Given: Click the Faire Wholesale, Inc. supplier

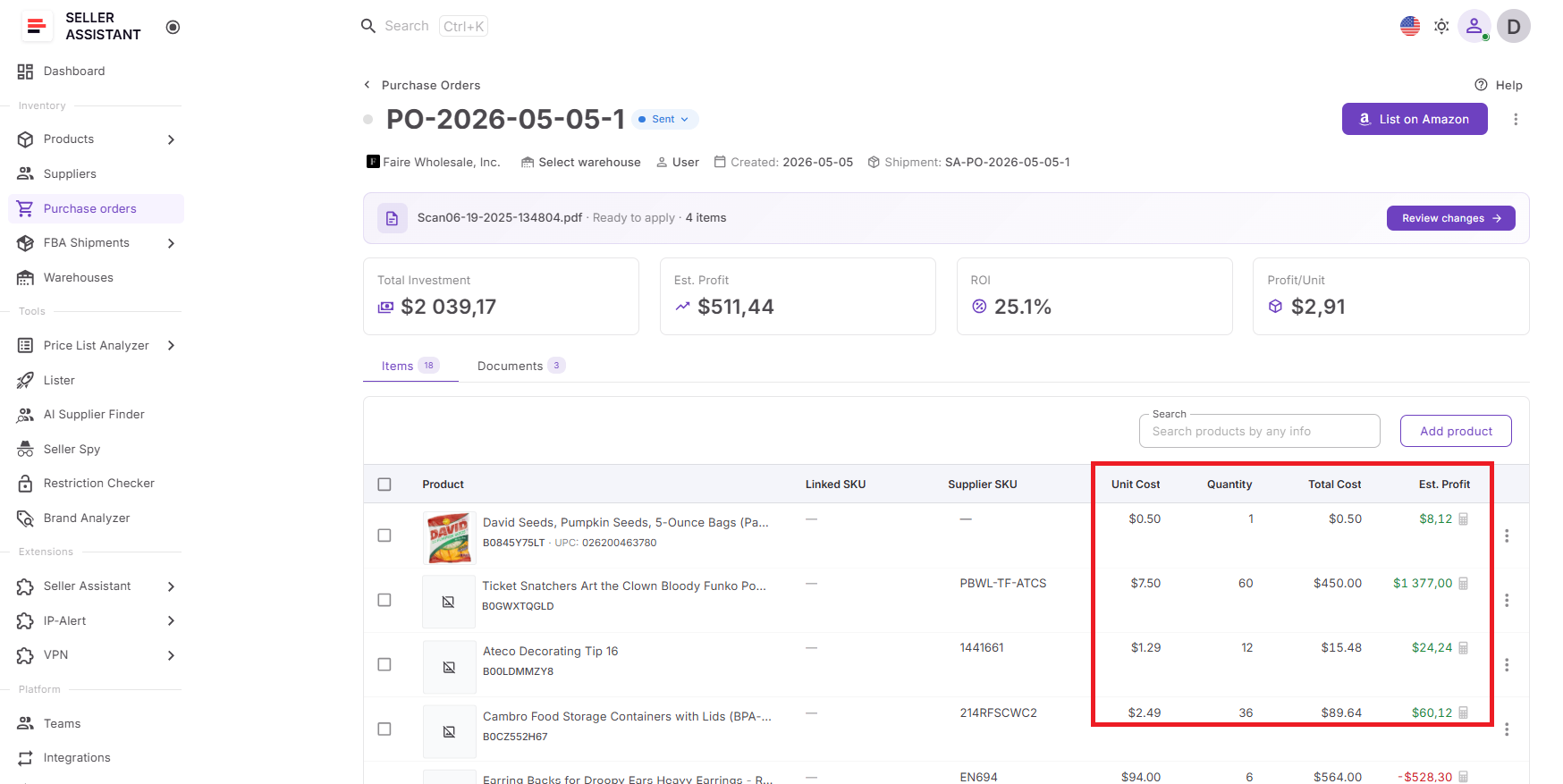Looking at the screenshot, I should [x=434, y=162].
